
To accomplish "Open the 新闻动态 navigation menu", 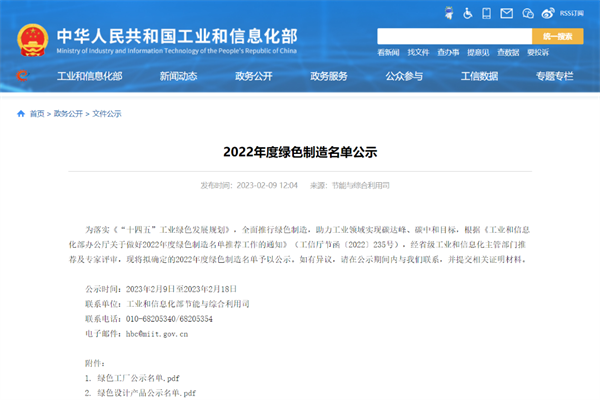I will (x=179, y=76).
